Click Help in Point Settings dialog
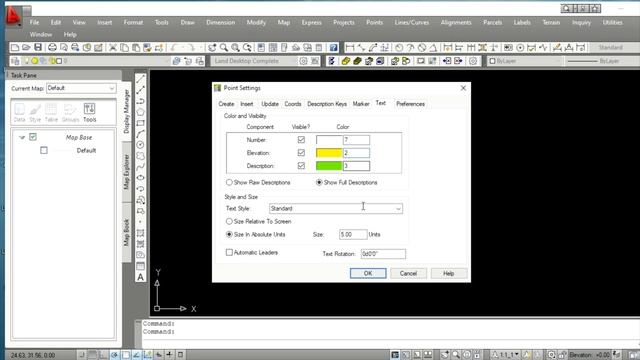Image resolution: width=640 pixels, height=360 pixels. point(449,273)
